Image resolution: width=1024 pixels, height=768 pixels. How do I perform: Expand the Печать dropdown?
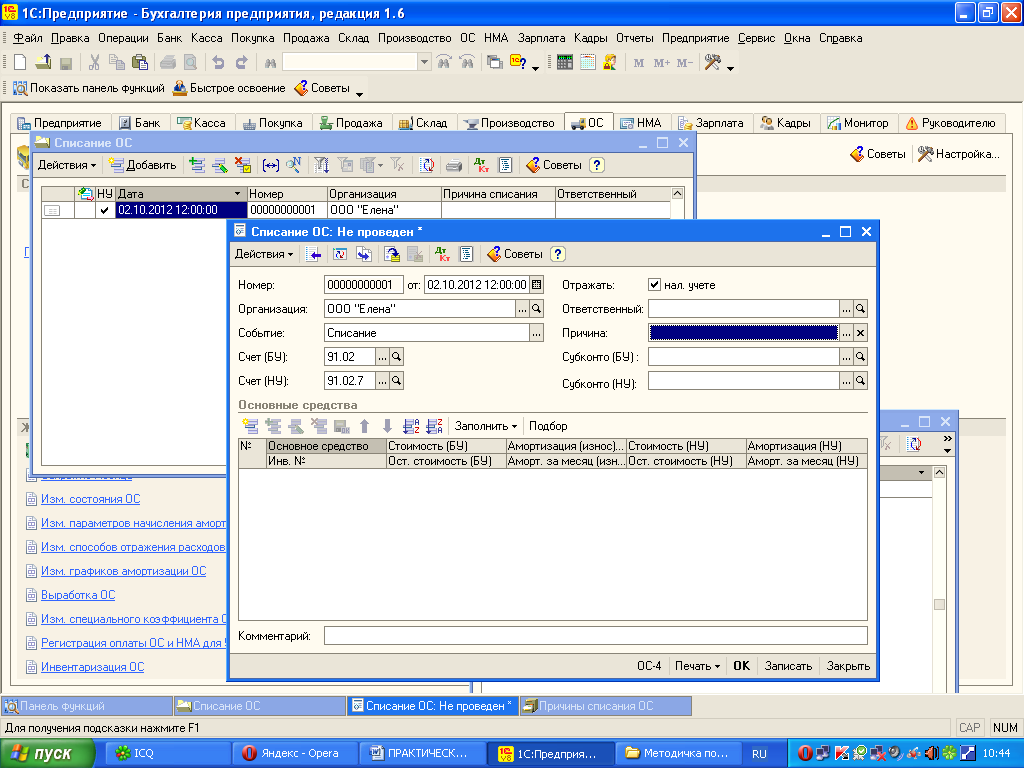click(697, 666)
